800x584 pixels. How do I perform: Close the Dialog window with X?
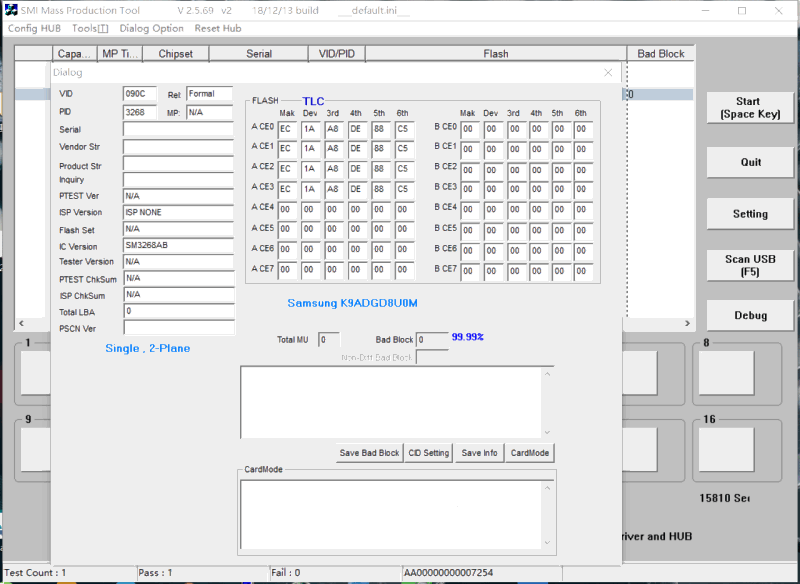point(608,73)
